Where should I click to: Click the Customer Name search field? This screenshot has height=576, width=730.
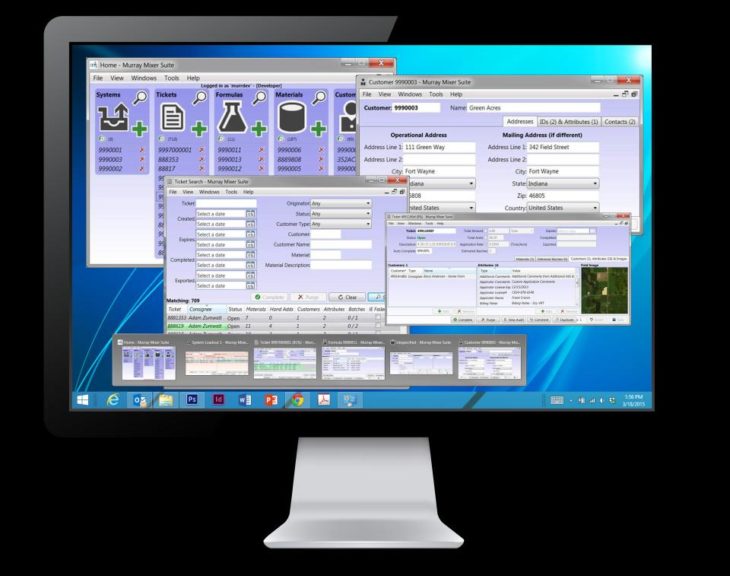point(341,244)
